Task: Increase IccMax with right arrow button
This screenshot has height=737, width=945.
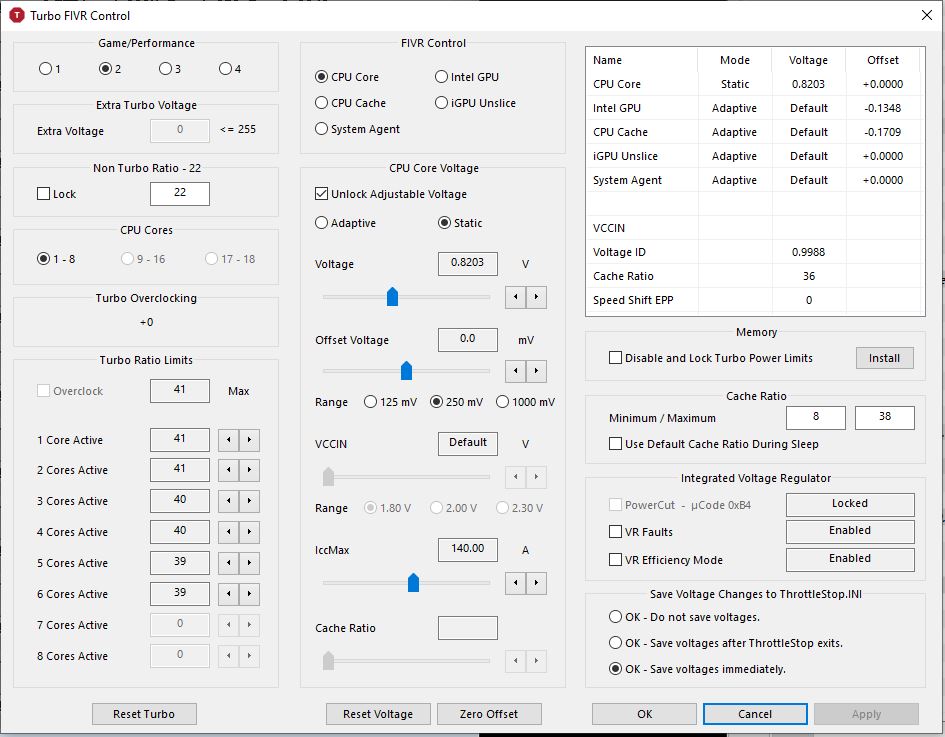Action: 536,583
